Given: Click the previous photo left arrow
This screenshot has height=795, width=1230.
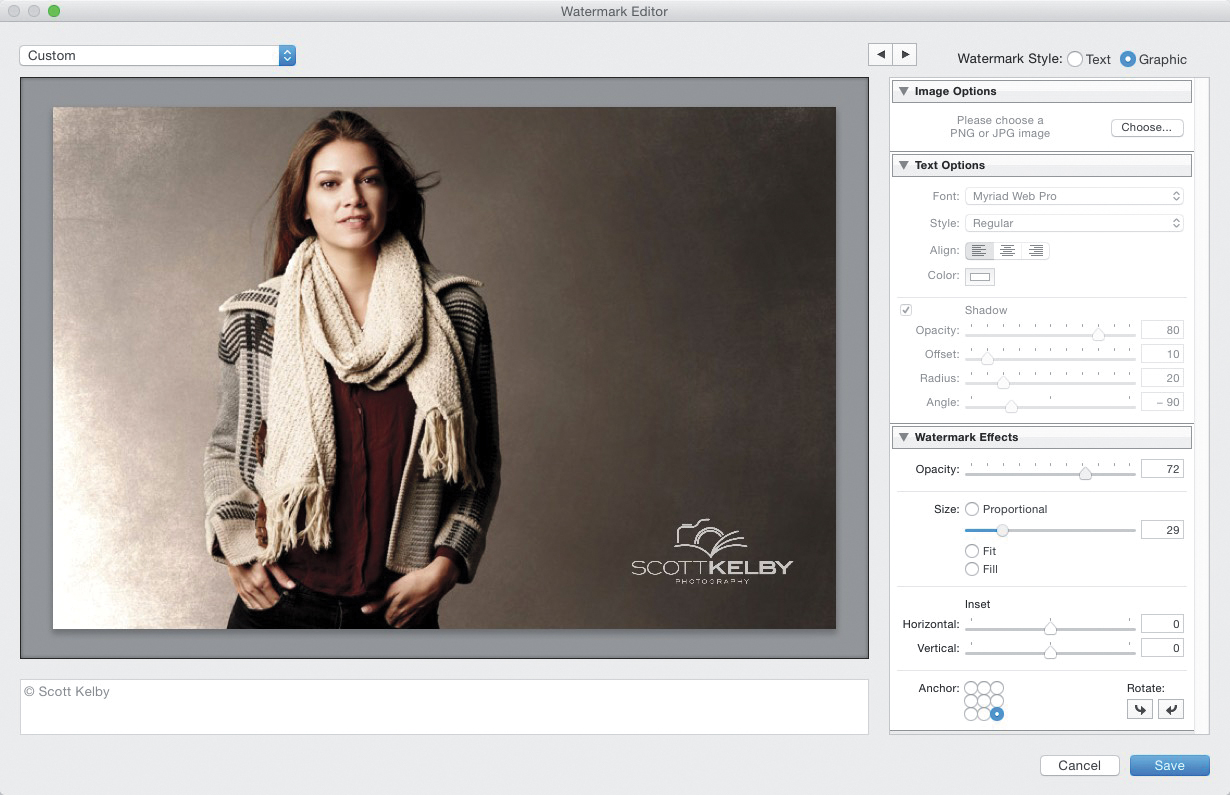Looking at the screenshot, I should [880, 55].
